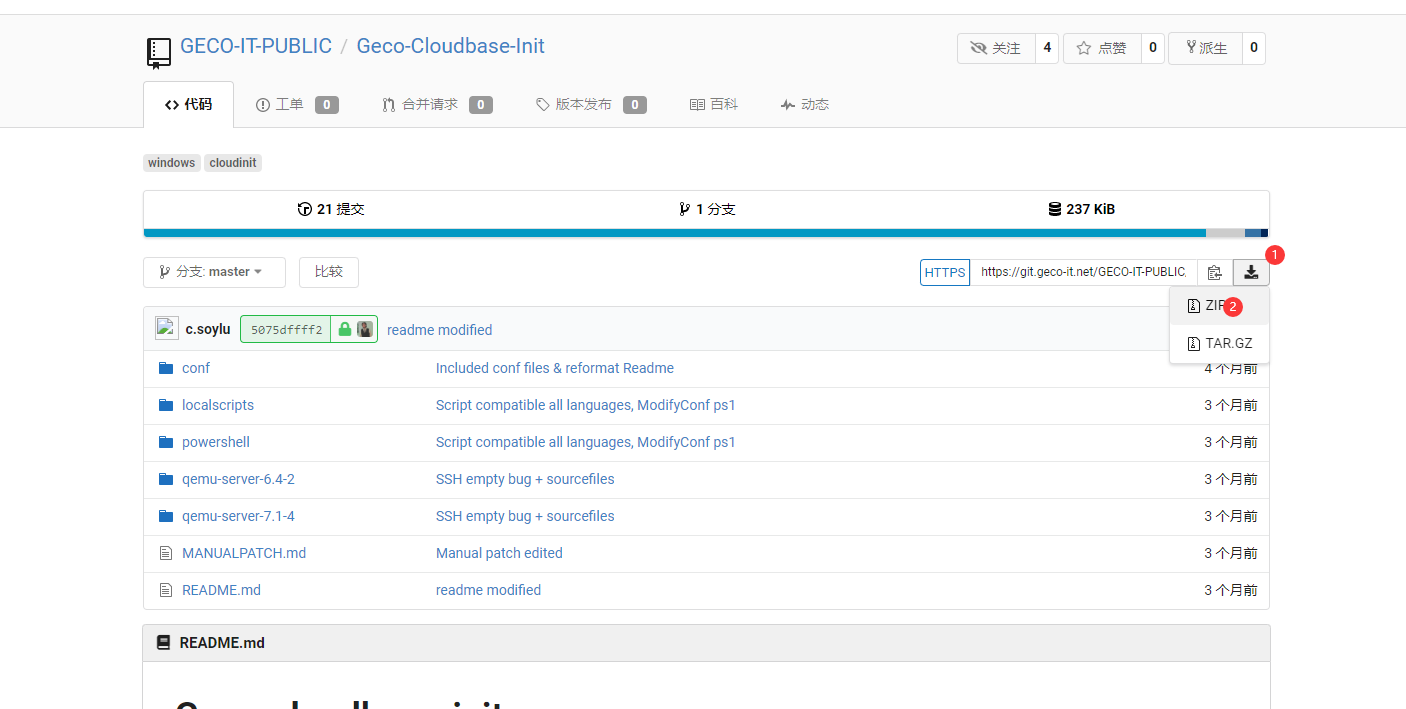
Task: Copy the repository URL with clipboard icon
Action: (x=1214, y=272)
